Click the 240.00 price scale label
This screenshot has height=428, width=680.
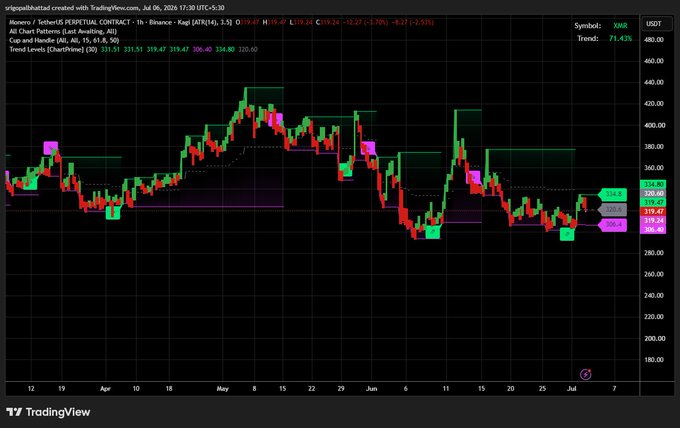click(654, 295)
